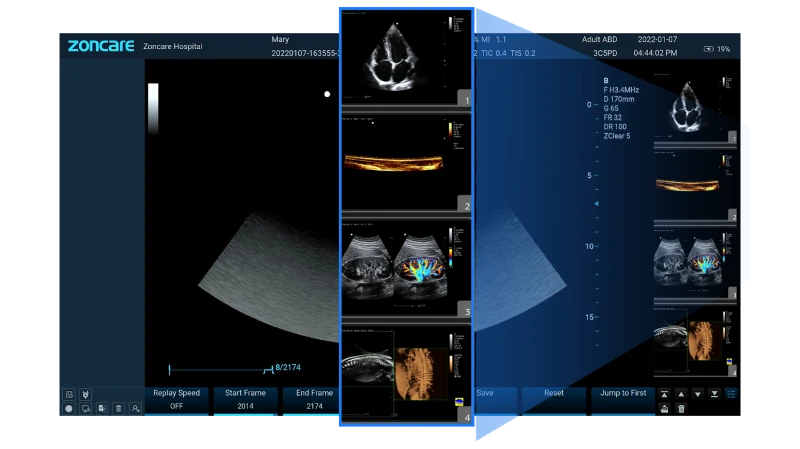The width and height of the screenshot is (800, 449).
Task: Click the Reset button
Action: point(554,400)
